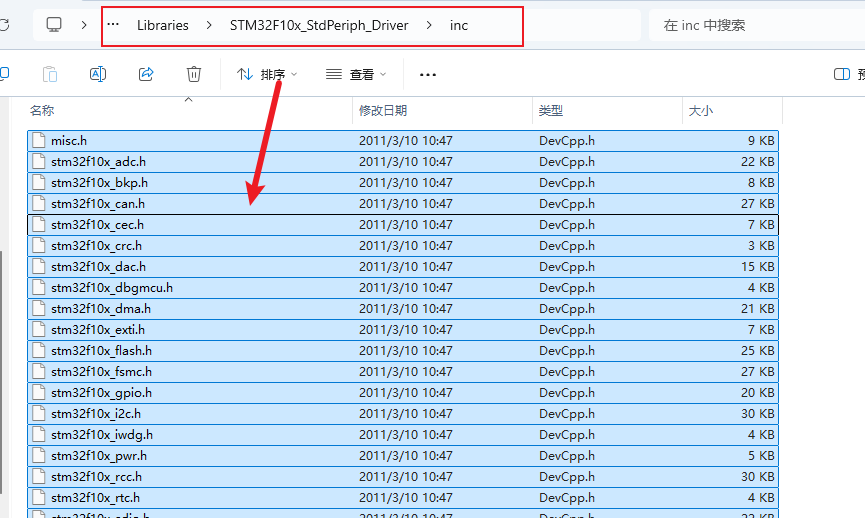Navigate to the Libraries breadcrumb folder
This screenshot has width=865, height=518.
163,25
